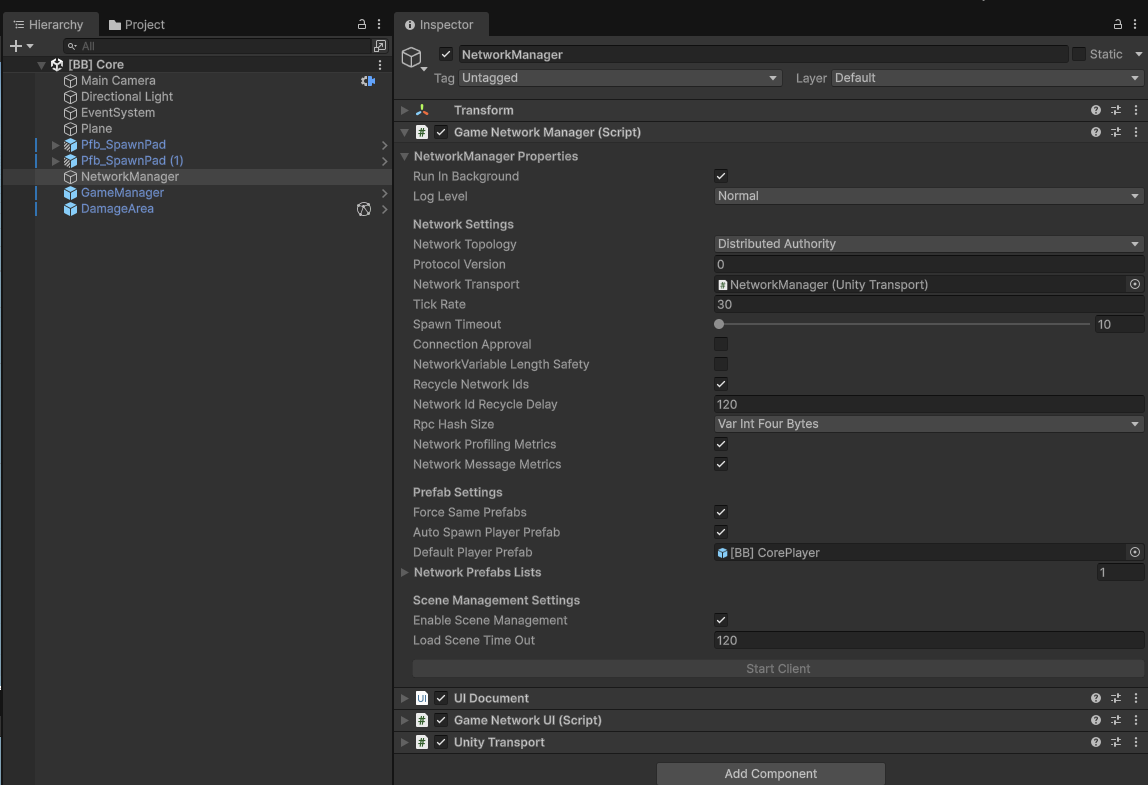1148x785 pixels.
Task: Open the Log Level dropdown
Action: pyautogui.click(x=927, y=195)
